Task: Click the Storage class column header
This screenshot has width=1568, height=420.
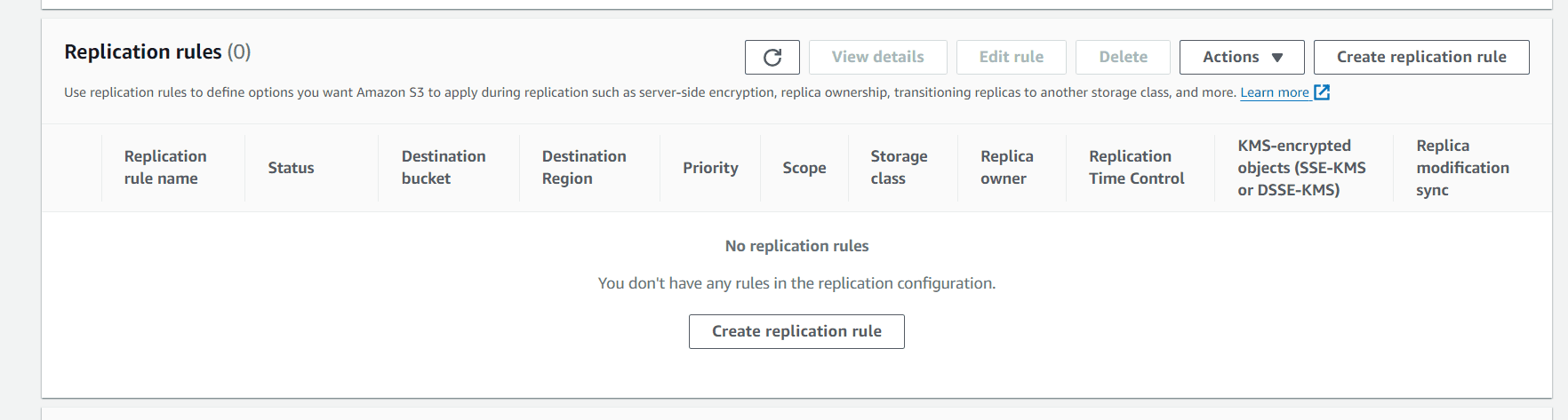Action: coord(899,167)
